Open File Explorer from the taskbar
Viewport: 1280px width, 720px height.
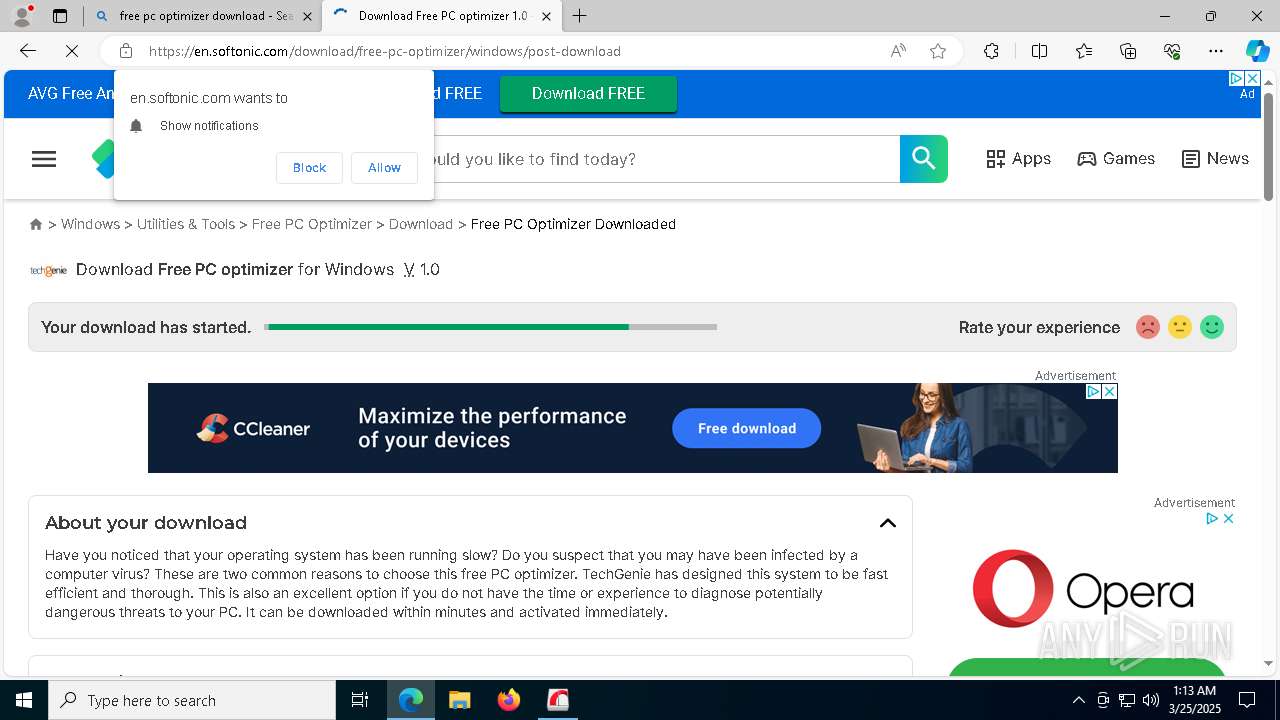point(459,700)
